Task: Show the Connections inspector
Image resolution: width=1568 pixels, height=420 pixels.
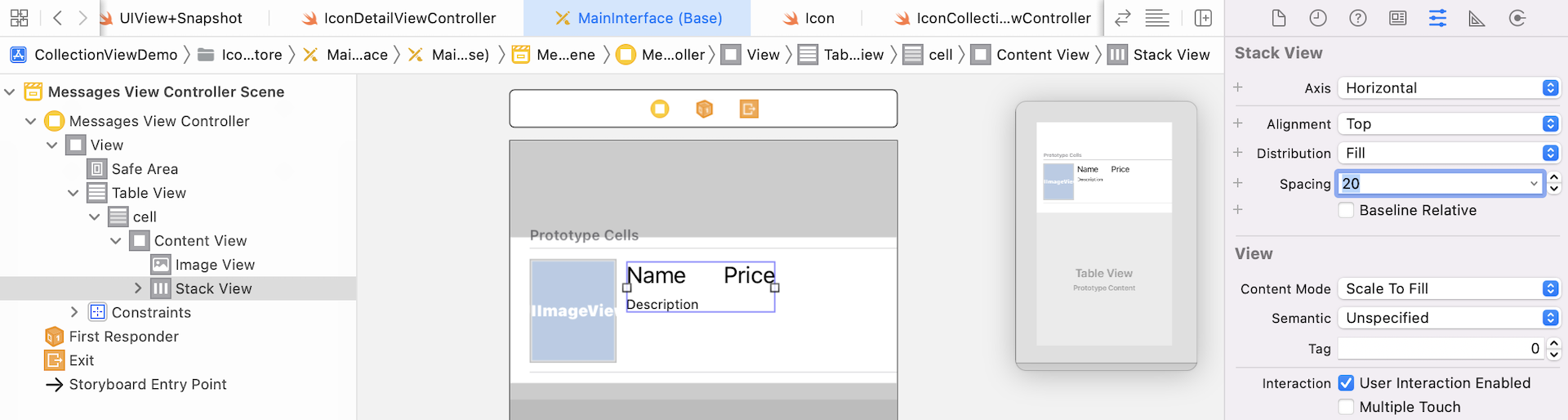Action: point(1517,18)
